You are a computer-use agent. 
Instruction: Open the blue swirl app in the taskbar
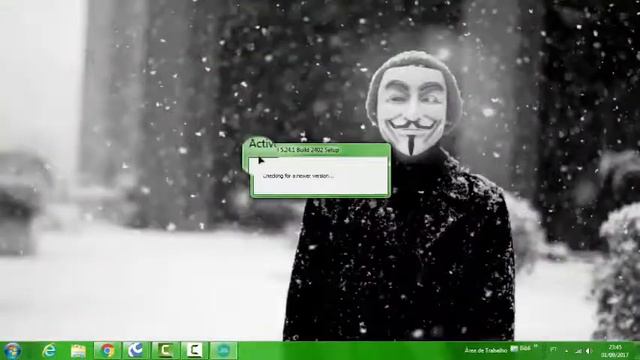[136, 351]
